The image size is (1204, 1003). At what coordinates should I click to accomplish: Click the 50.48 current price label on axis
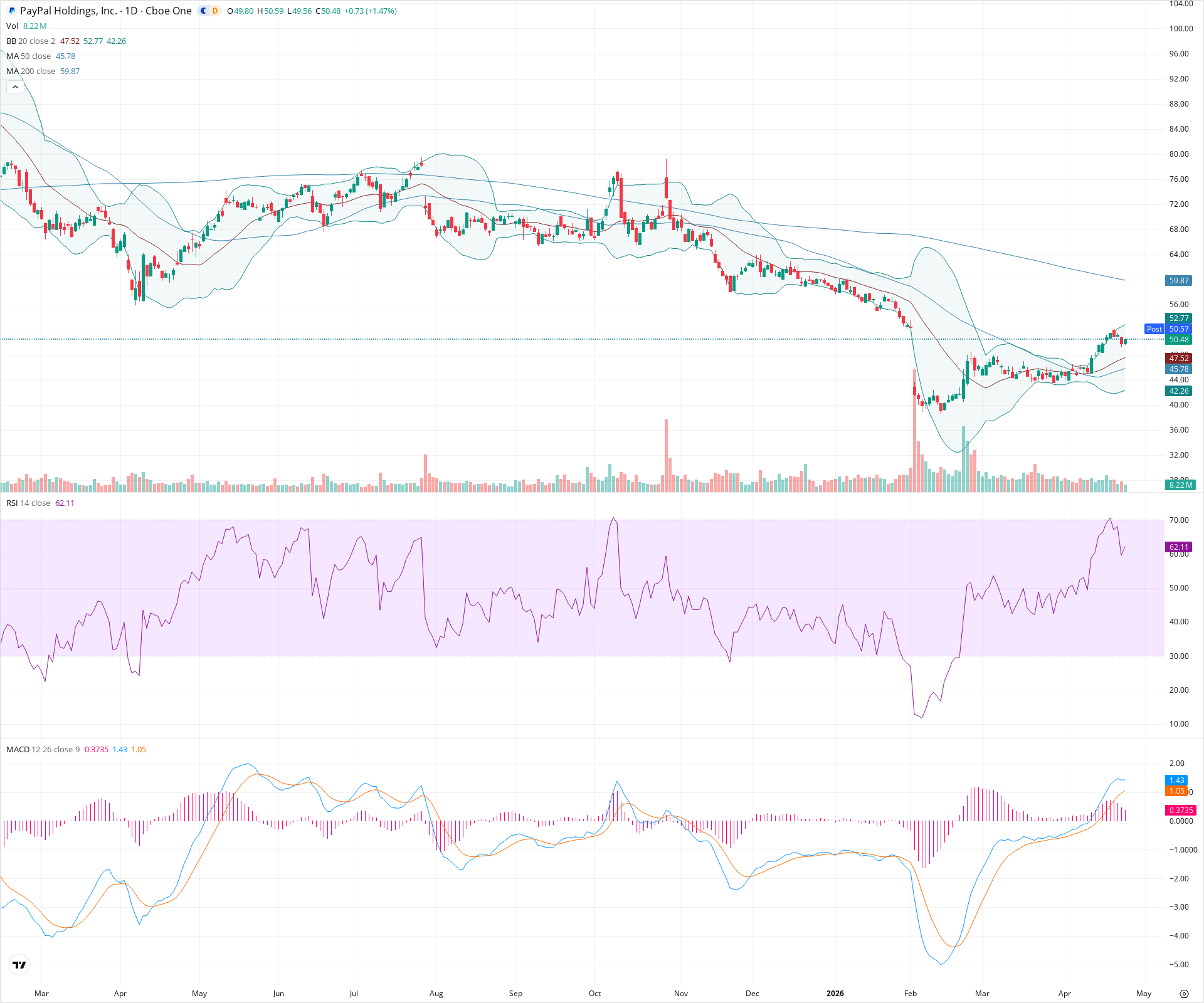pyautogui.click(x=1180, y=339)
